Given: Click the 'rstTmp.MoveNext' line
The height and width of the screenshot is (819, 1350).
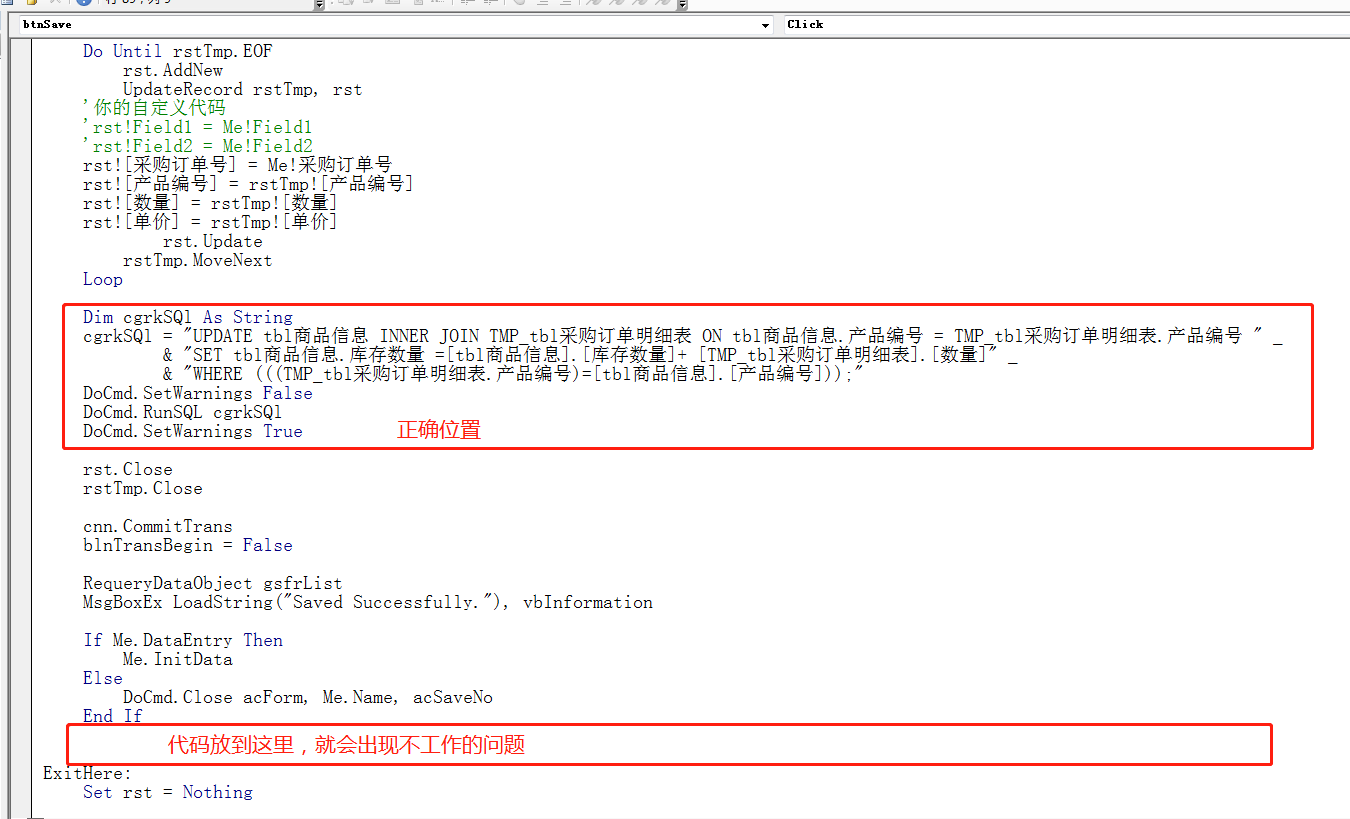Looking at the screenshot, I should 198,260.
